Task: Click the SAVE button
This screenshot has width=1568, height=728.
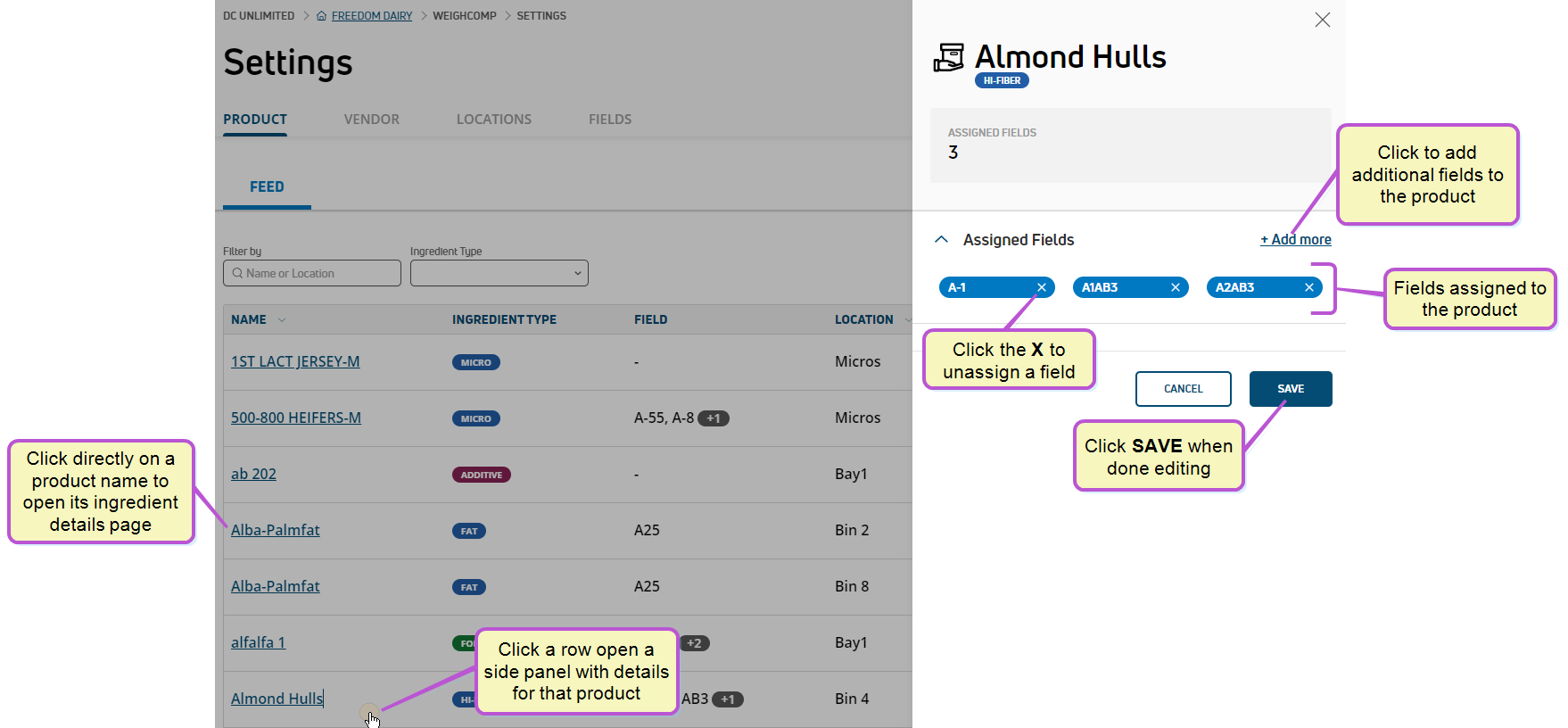Action: (1291, 389)
